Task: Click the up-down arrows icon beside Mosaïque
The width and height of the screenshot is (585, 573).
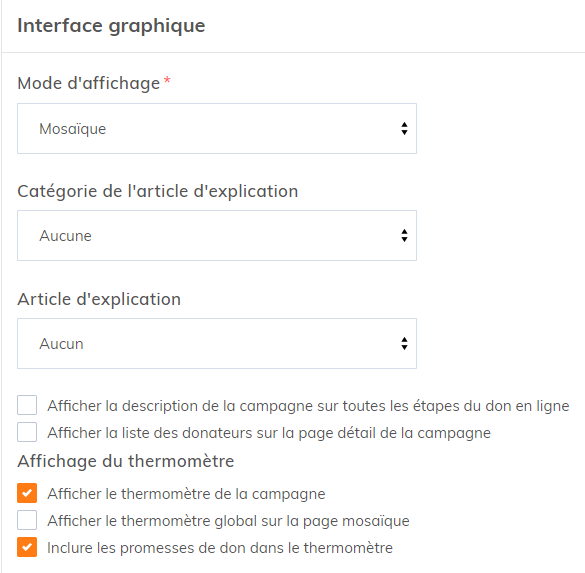Action: [404, 129]
